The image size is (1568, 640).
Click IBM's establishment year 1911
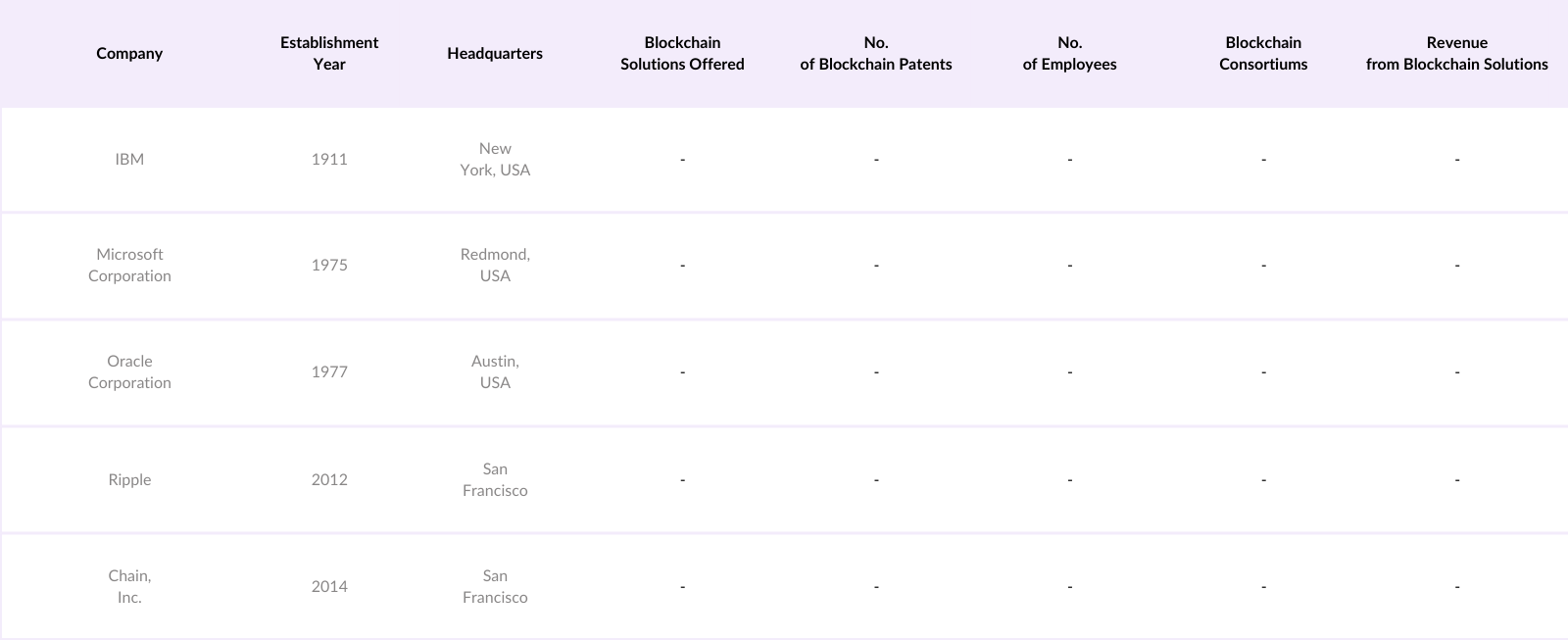(x=329, y=160)
